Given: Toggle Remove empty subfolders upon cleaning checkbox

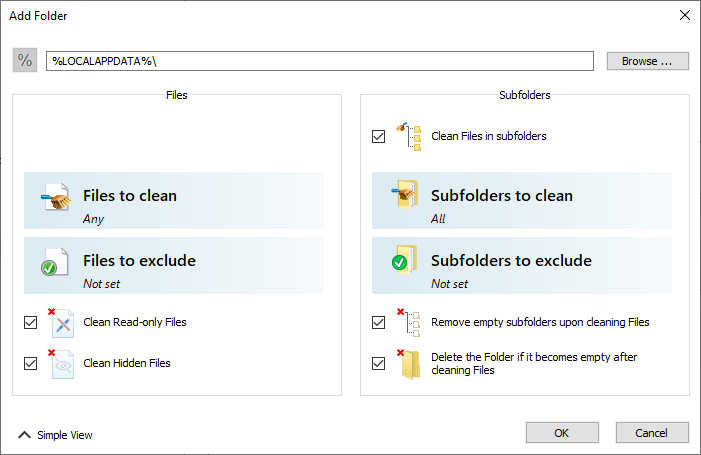Looking at the screenshot, I should point(378,322).
